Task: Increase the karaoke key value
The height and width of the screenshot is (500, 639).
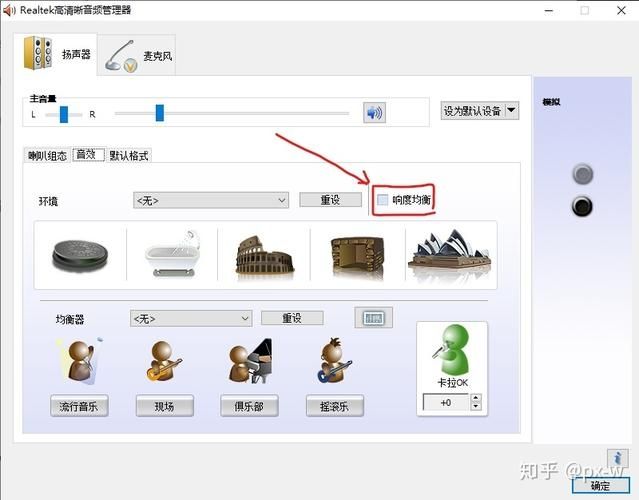Action: 476,398
